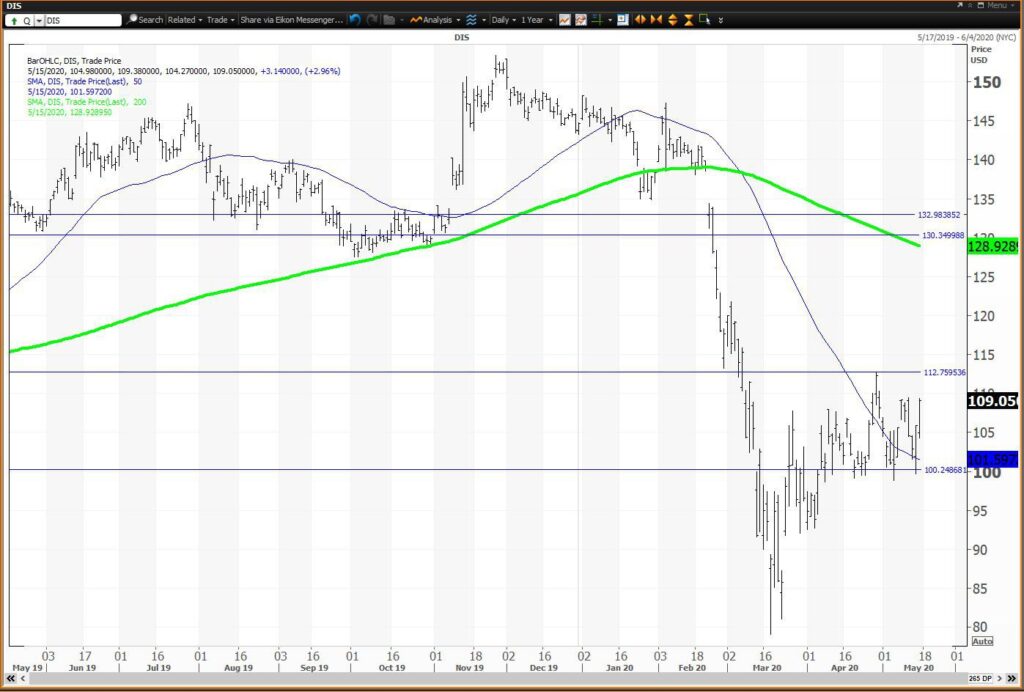Open the Related menu

pyautogui.click(x=185, y=20)
